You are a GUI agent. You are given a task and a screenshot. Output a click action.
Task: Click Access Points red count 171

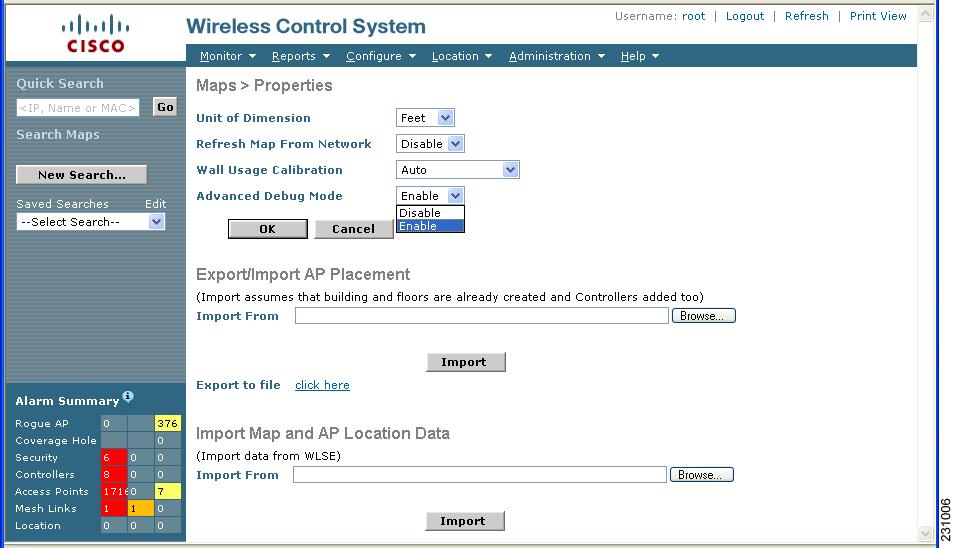[114, 491]
